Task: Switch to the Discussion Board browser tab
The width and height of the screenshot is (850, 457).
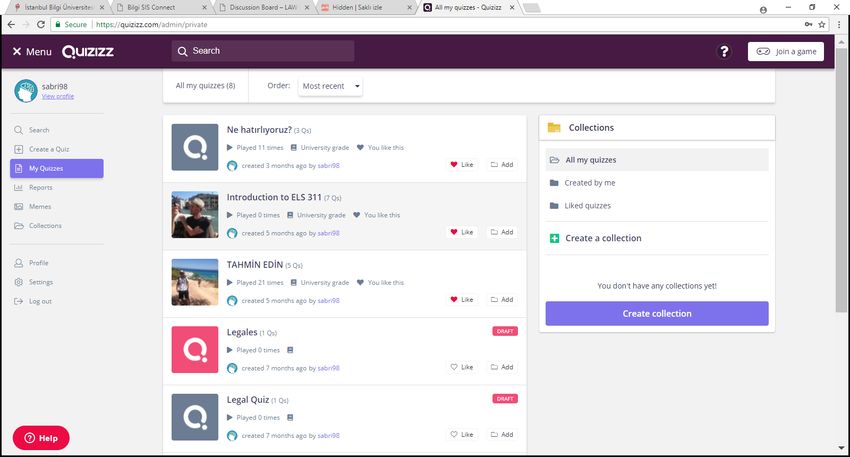Action: click(x=263, y=8)
